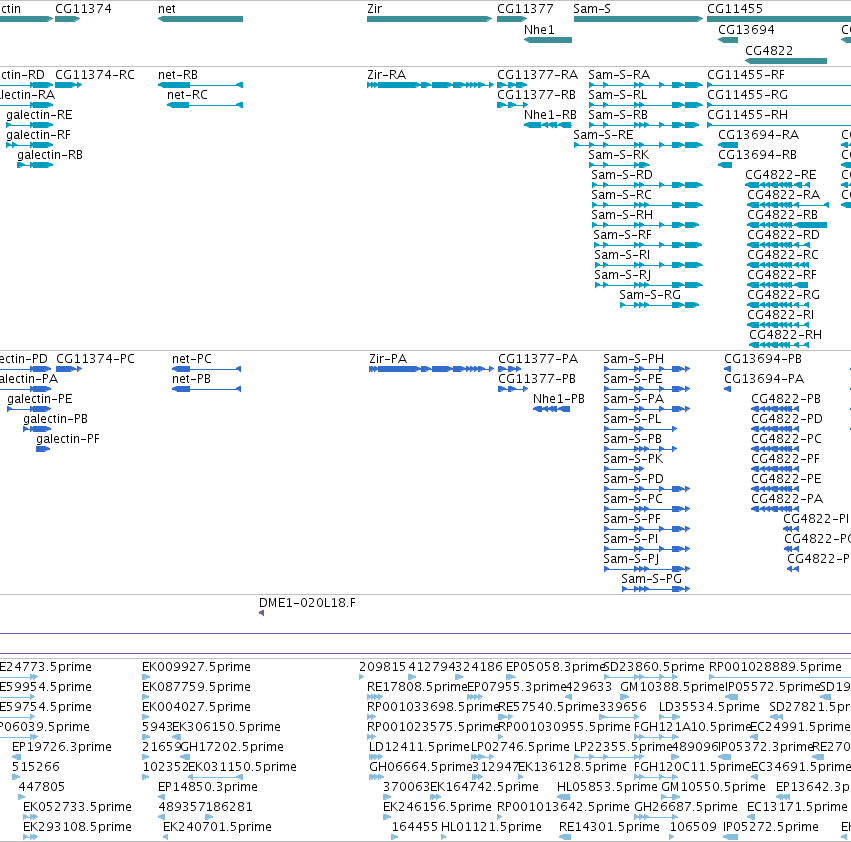Screen dimensions: 851x842
Task: Click the Nhe1 gene label
Action: click(539, 30)
